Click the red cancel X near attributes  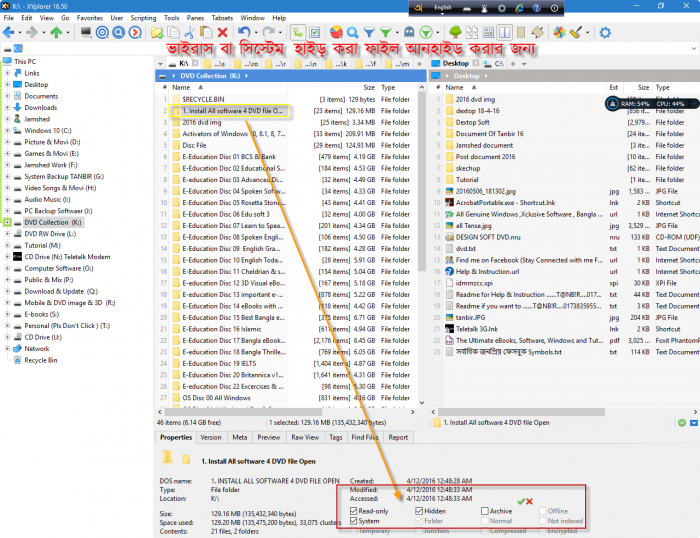pos(529,501)
